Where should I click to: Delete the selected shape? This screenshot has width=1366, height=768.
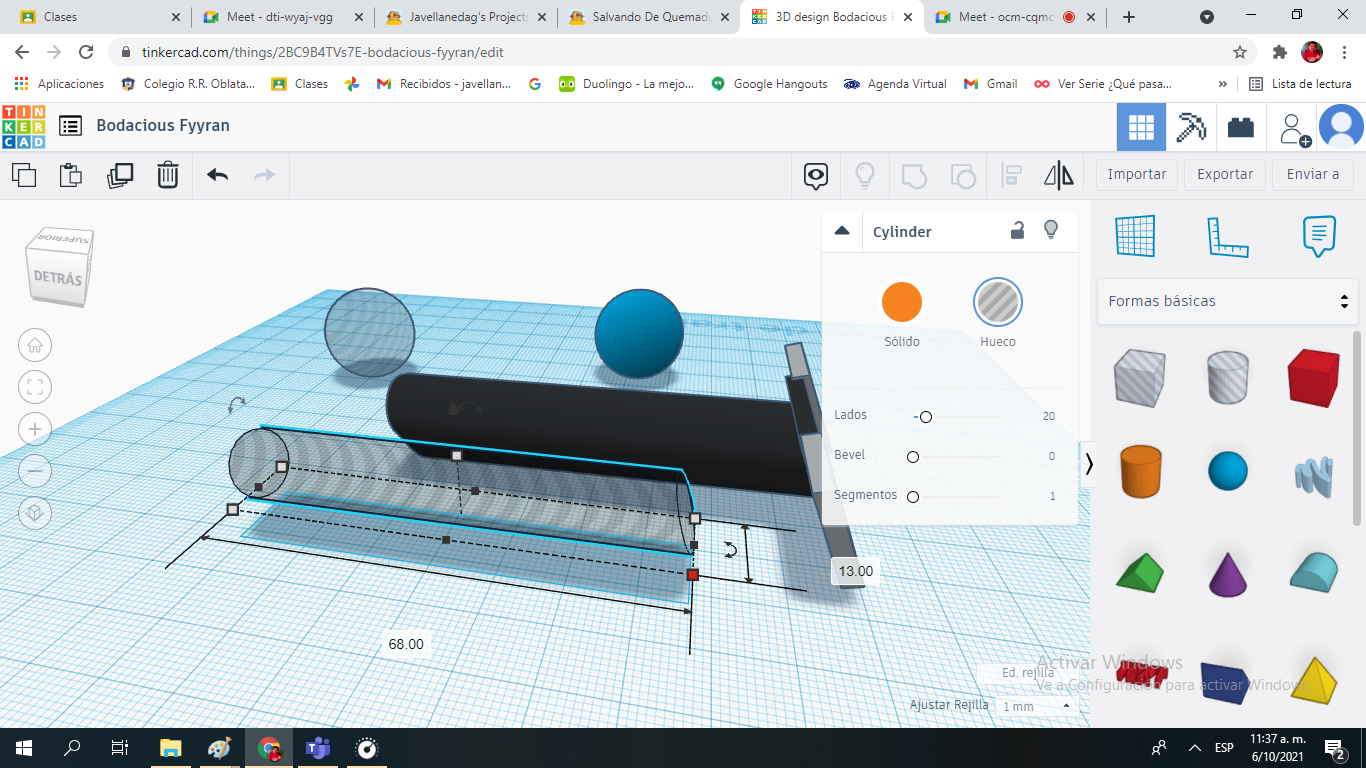[168, 175]
